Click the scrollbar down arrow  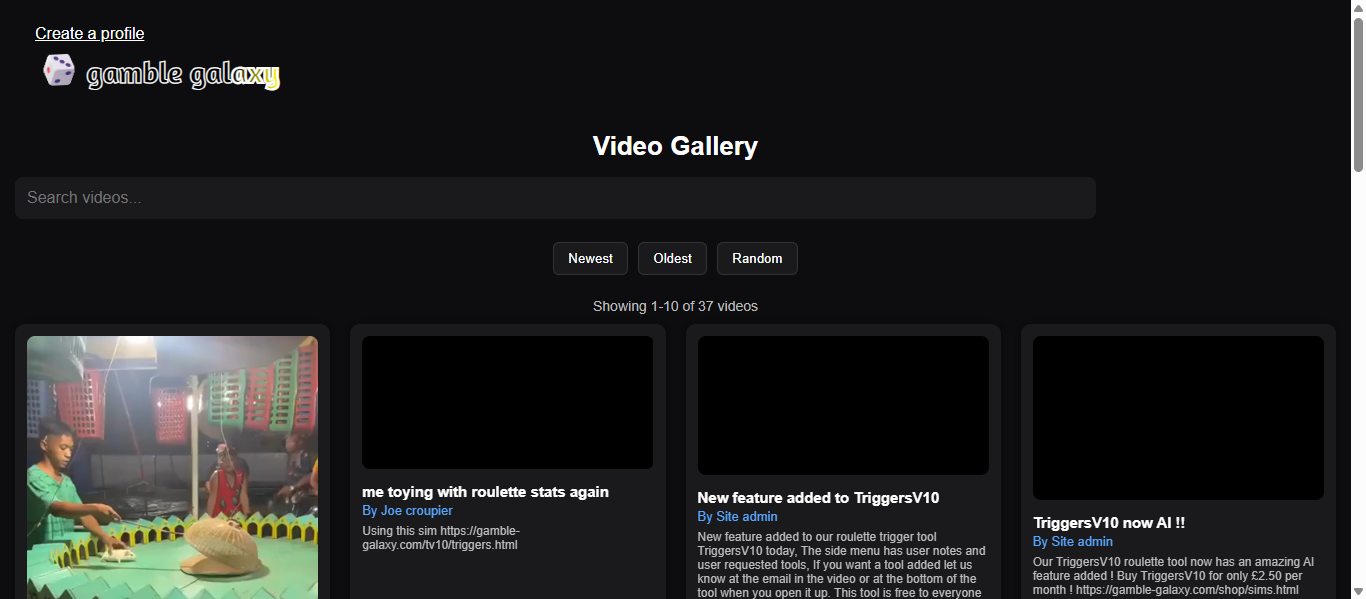[x=1357, y=590]
